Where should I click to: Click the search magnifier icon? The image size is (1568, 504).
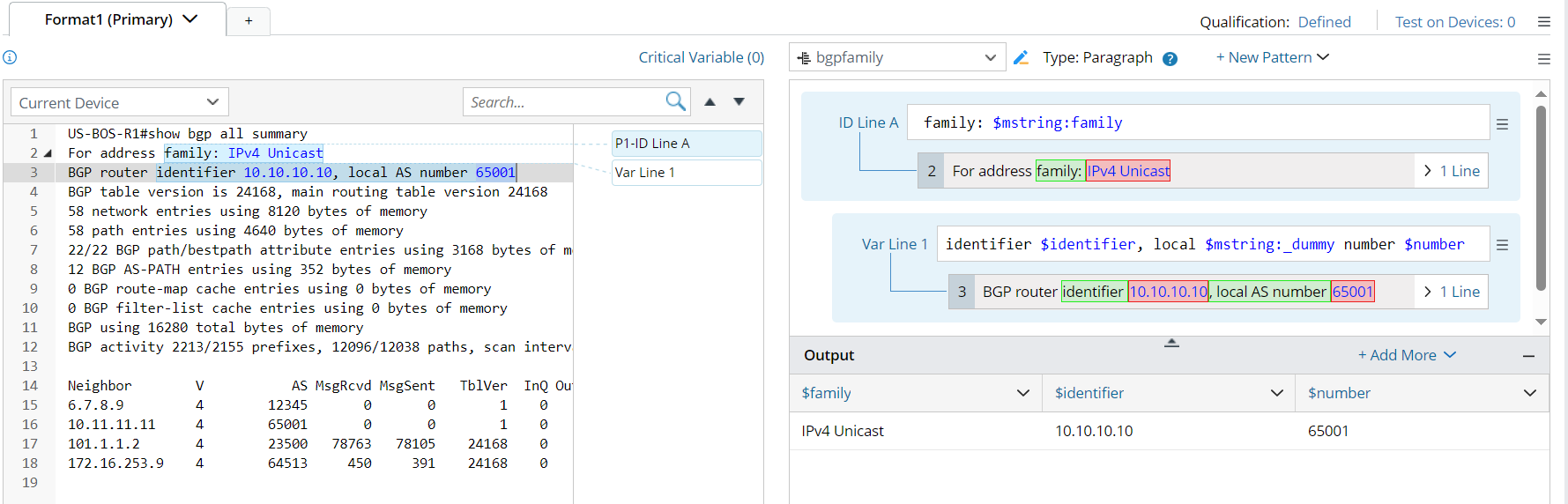(x=675, y=101)
